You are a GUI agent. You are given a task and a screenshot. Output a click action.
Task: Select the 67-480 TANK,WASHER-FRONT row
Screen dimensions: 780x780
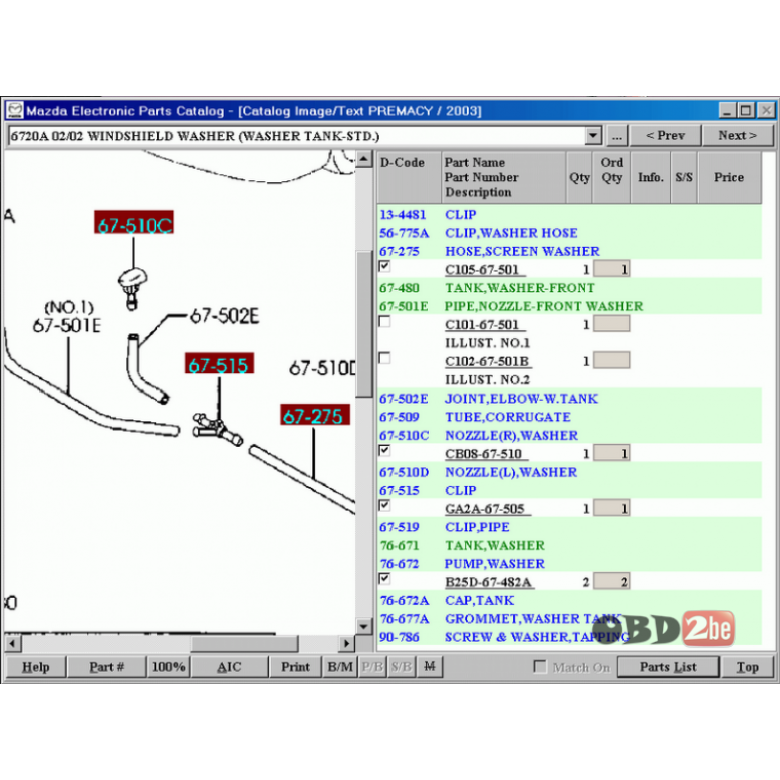[x=569, y=288]
